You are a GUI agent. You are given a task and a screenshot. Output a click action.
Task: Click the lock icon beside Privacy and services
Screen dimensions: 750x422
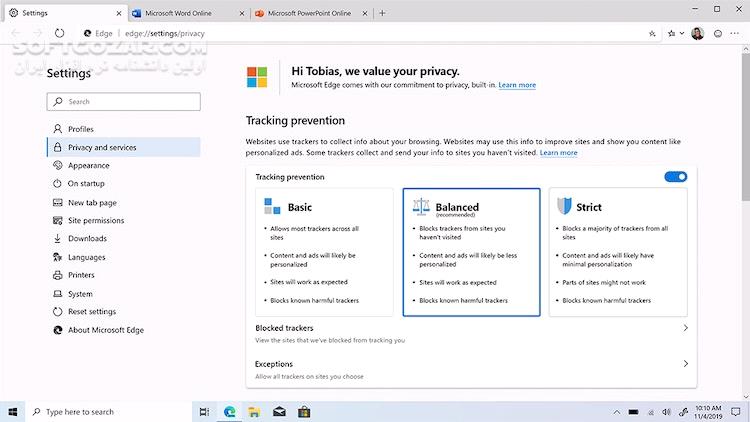tap(57, 147)
